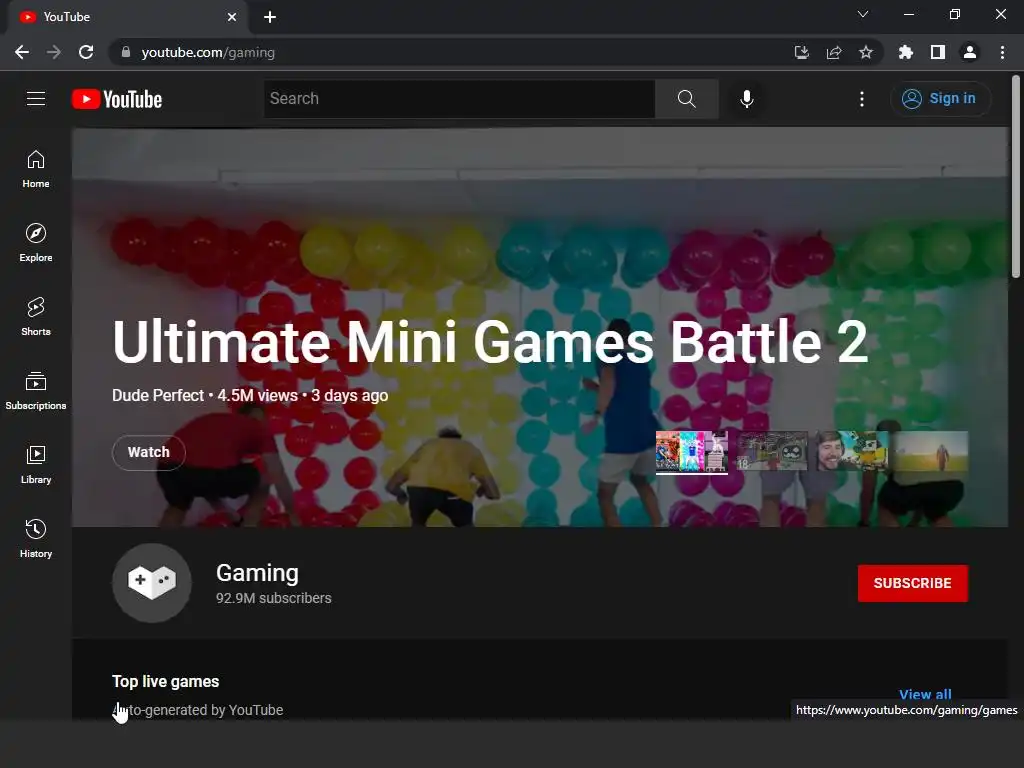Click Dude Perfect channel name
This screenshot has height=768, width=1024.
click(x=158, y=396)
